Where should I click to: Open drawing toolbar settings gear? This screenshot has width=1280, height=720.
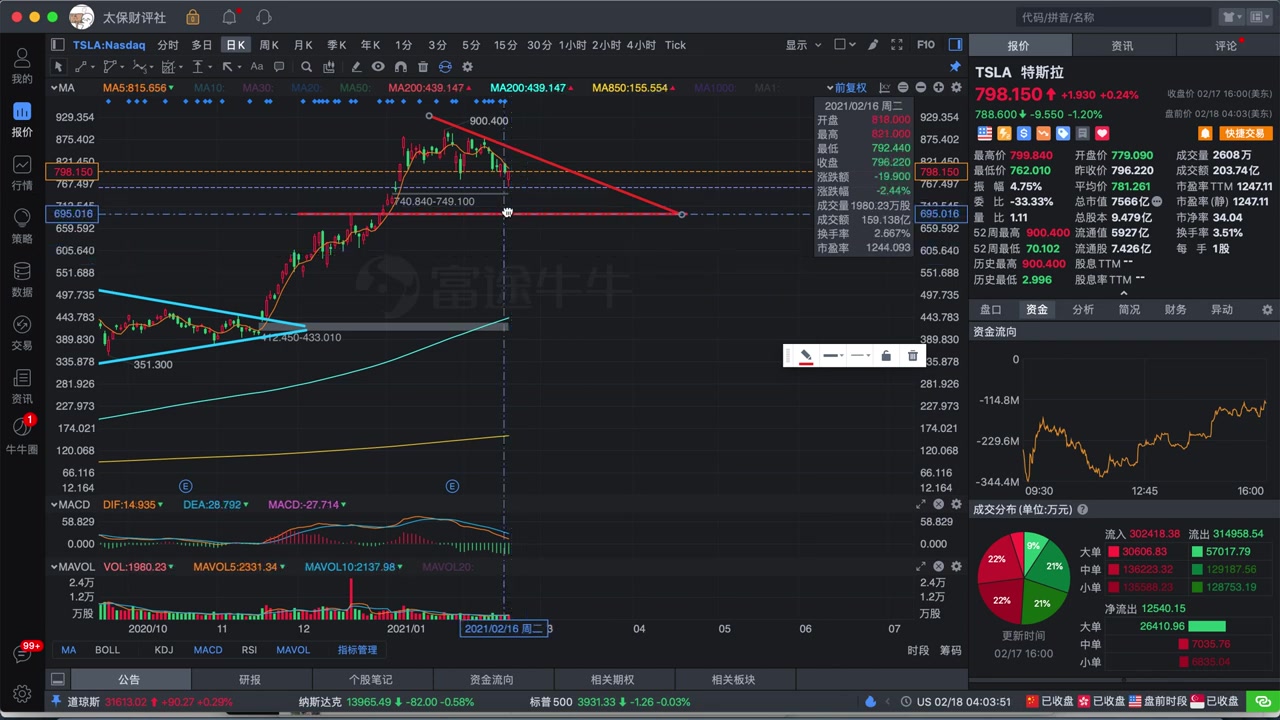coord(467,67)
